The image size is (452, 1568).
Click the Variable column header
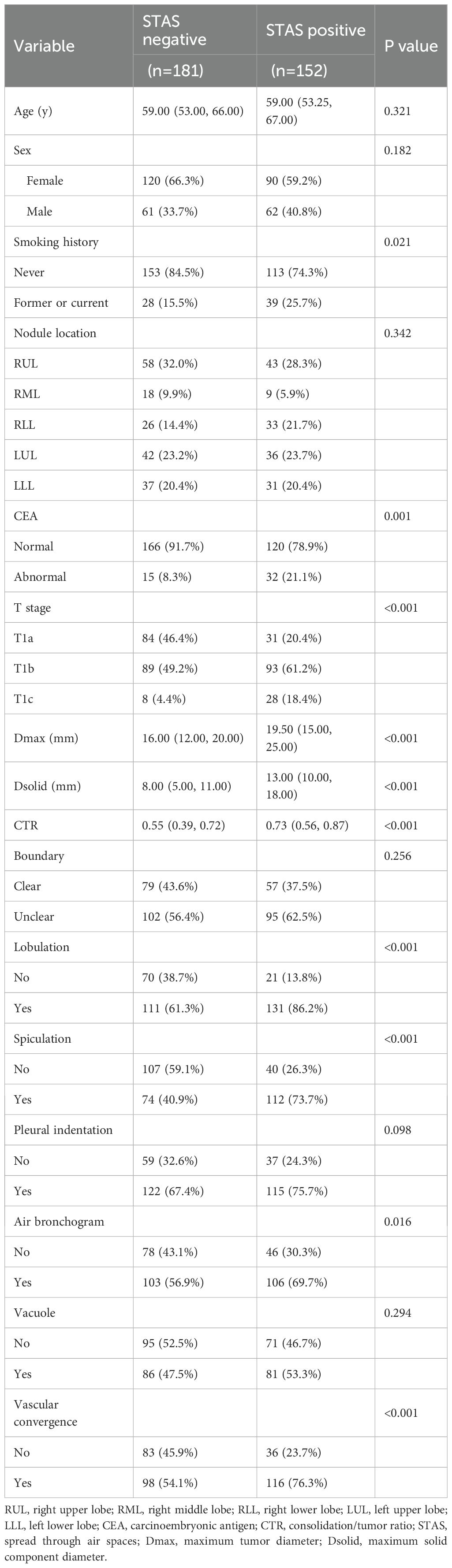[45, 46]
